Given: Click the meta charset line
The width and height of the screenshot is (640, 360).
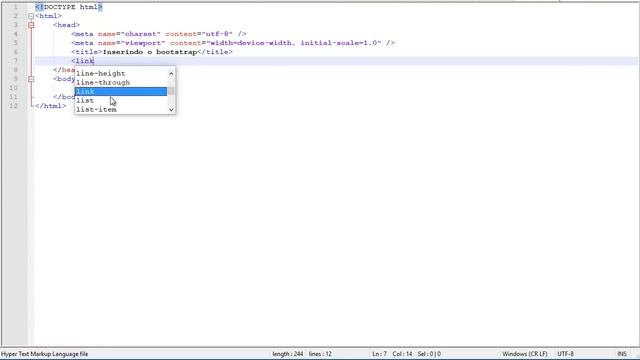Looking at the screenshot, I should pyautogui.click(x=159, y=34).
